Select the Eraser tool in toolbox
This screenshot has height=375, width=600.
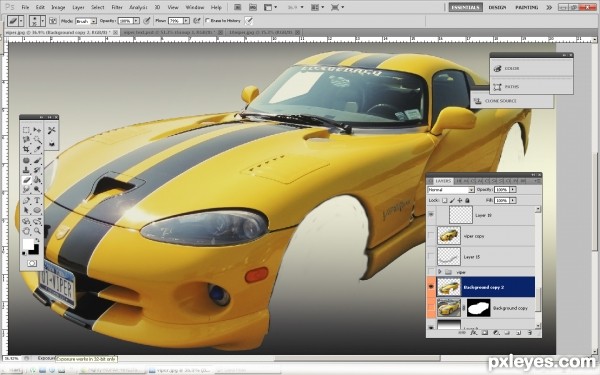click(26, 179)
